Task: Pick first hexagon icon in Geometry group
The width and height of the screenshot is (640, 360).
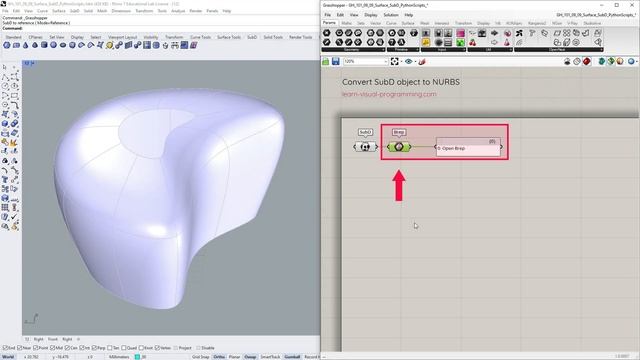Action: click(327, 33)
